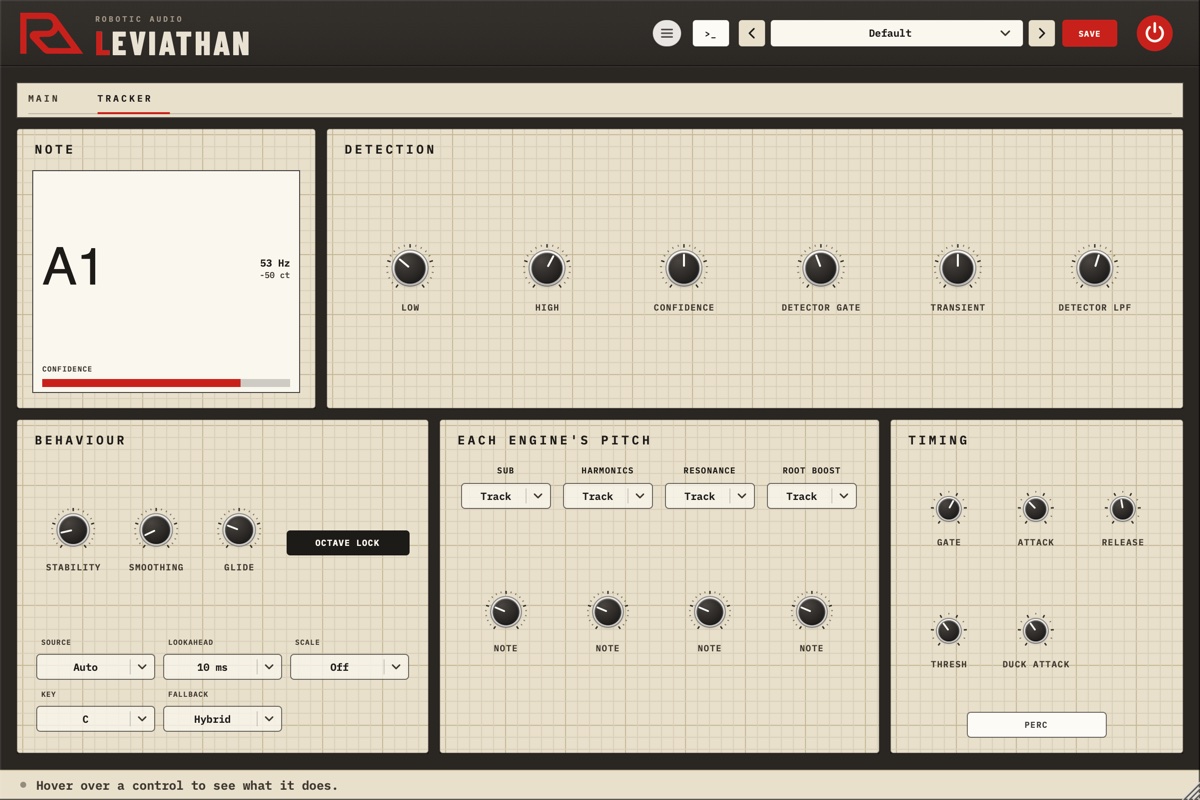Click the Thresh knob
This screenshot has height=800, width=1200.
pyautogui.click(x=949, y=631)
